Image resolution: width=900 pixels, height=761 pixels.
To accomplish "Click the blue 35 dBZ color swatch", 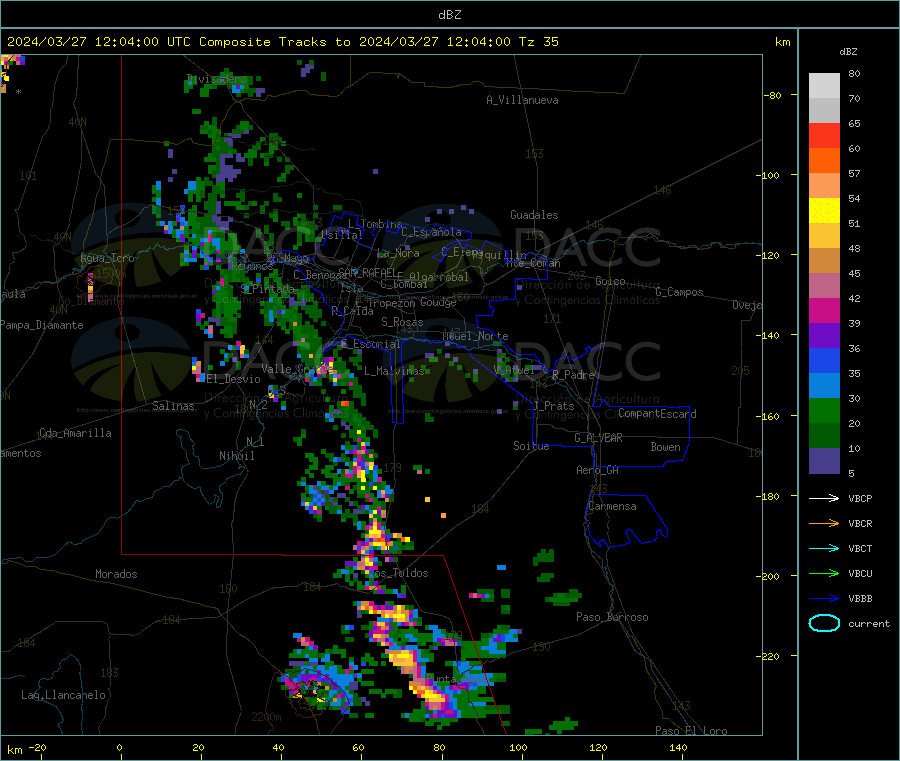I will [x=824, y=360].
